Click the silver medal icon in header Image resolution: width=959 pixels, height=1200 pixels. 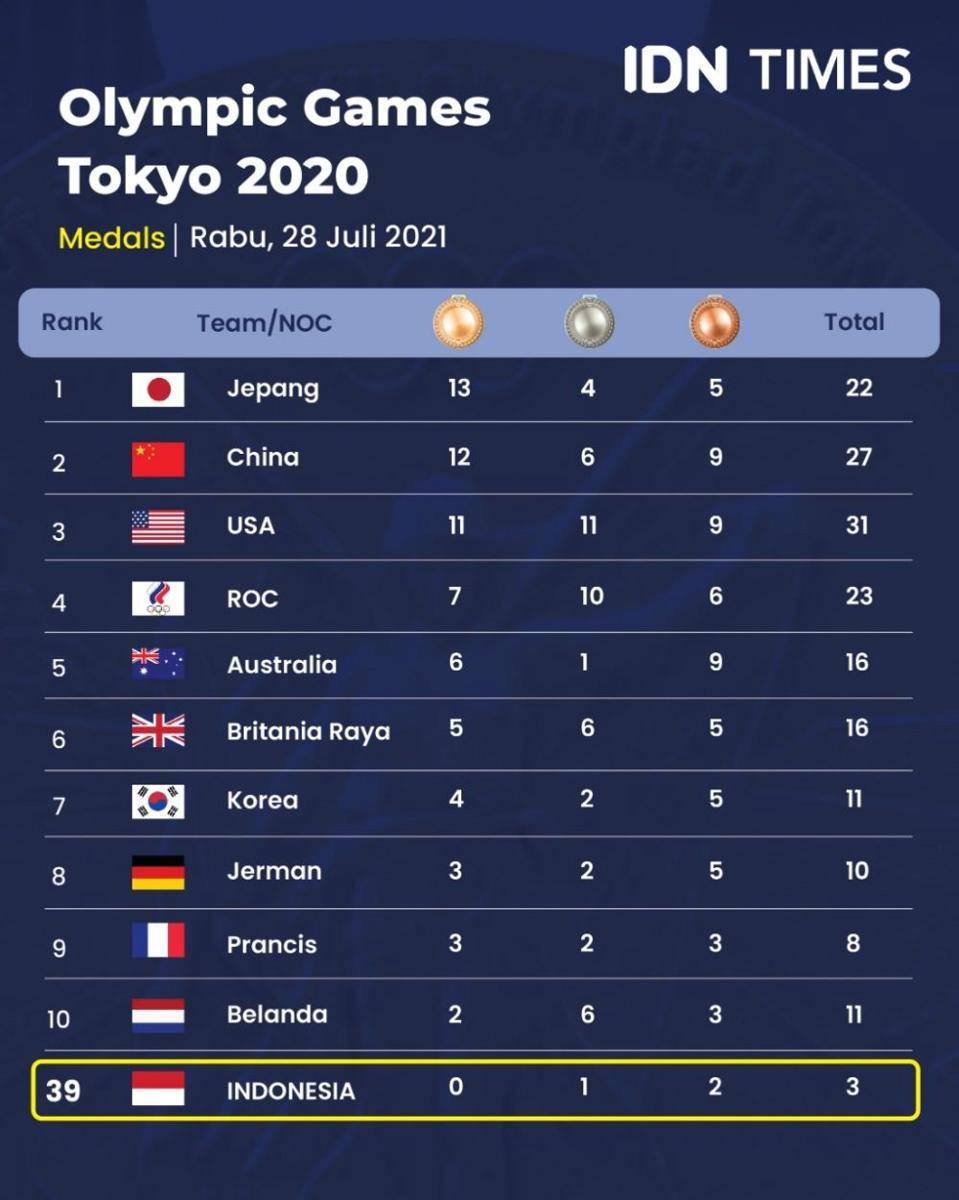[x=589, y=322]
